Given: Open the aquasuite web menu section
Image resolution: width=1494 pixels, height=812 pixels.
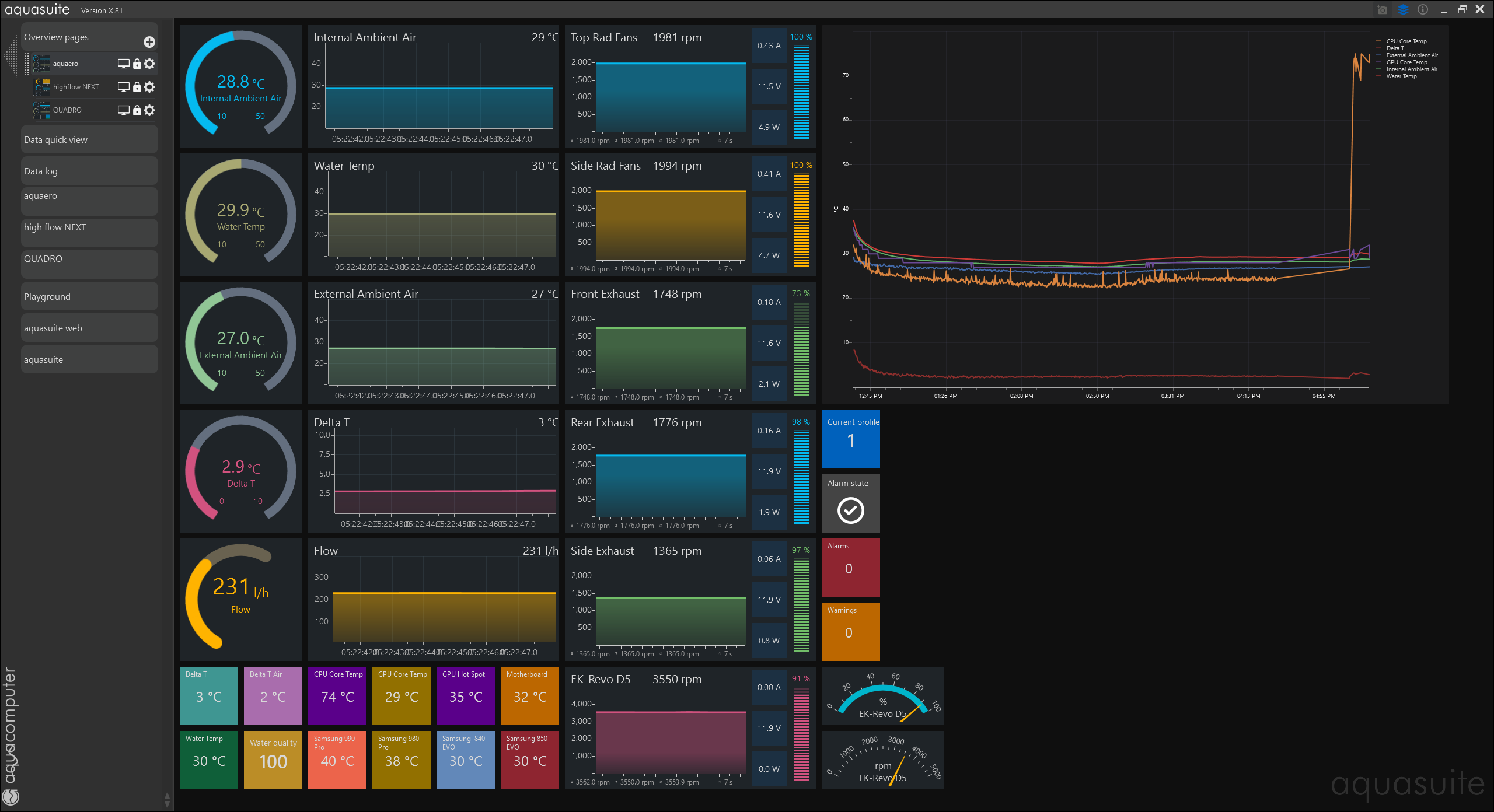Looking at the screenshot, I should [x=89, y=328].
